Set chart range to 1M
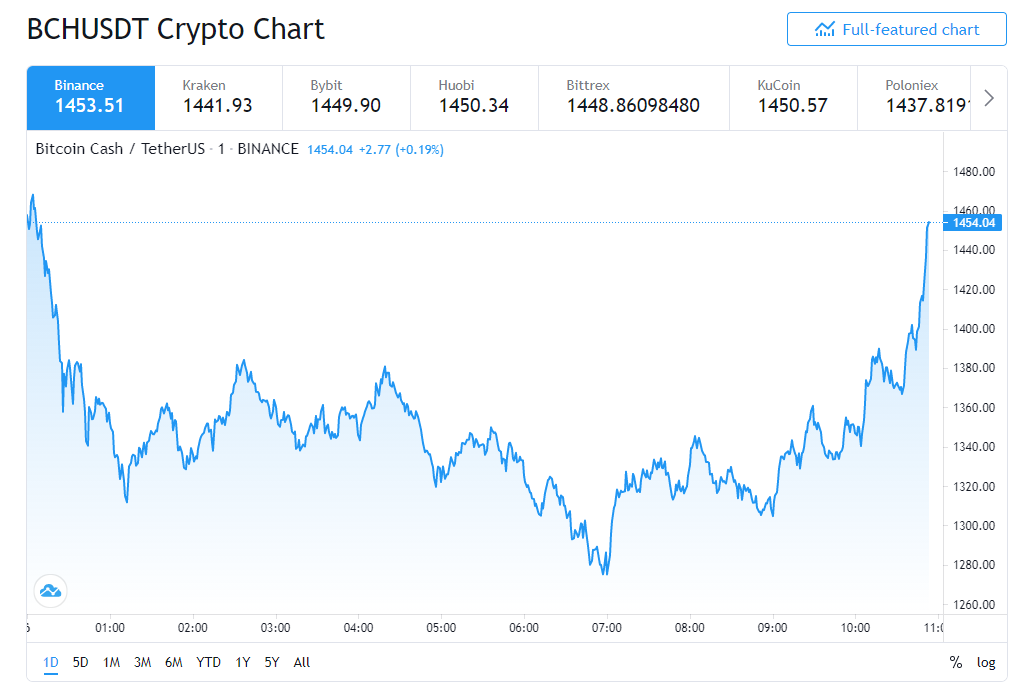 (x=111, y=663)
